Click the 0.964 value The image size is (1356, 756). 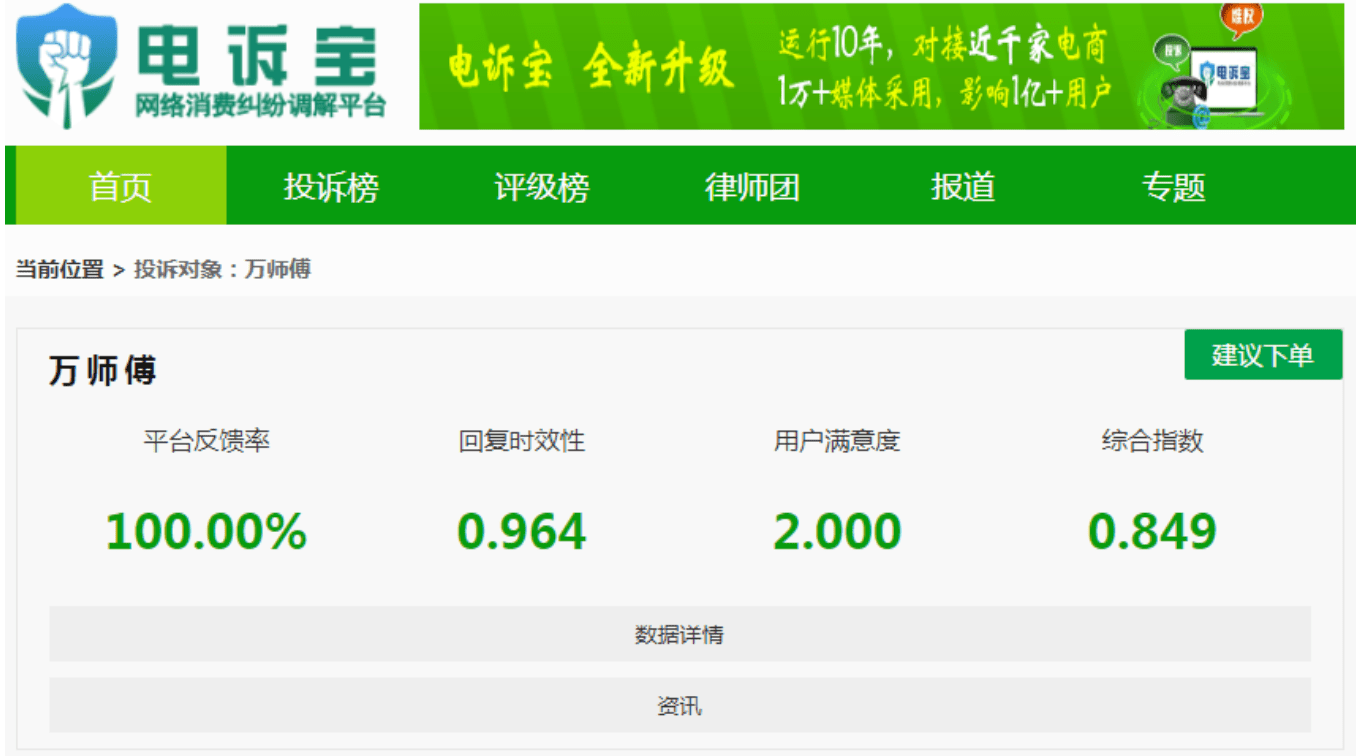(x=522, y=531)
